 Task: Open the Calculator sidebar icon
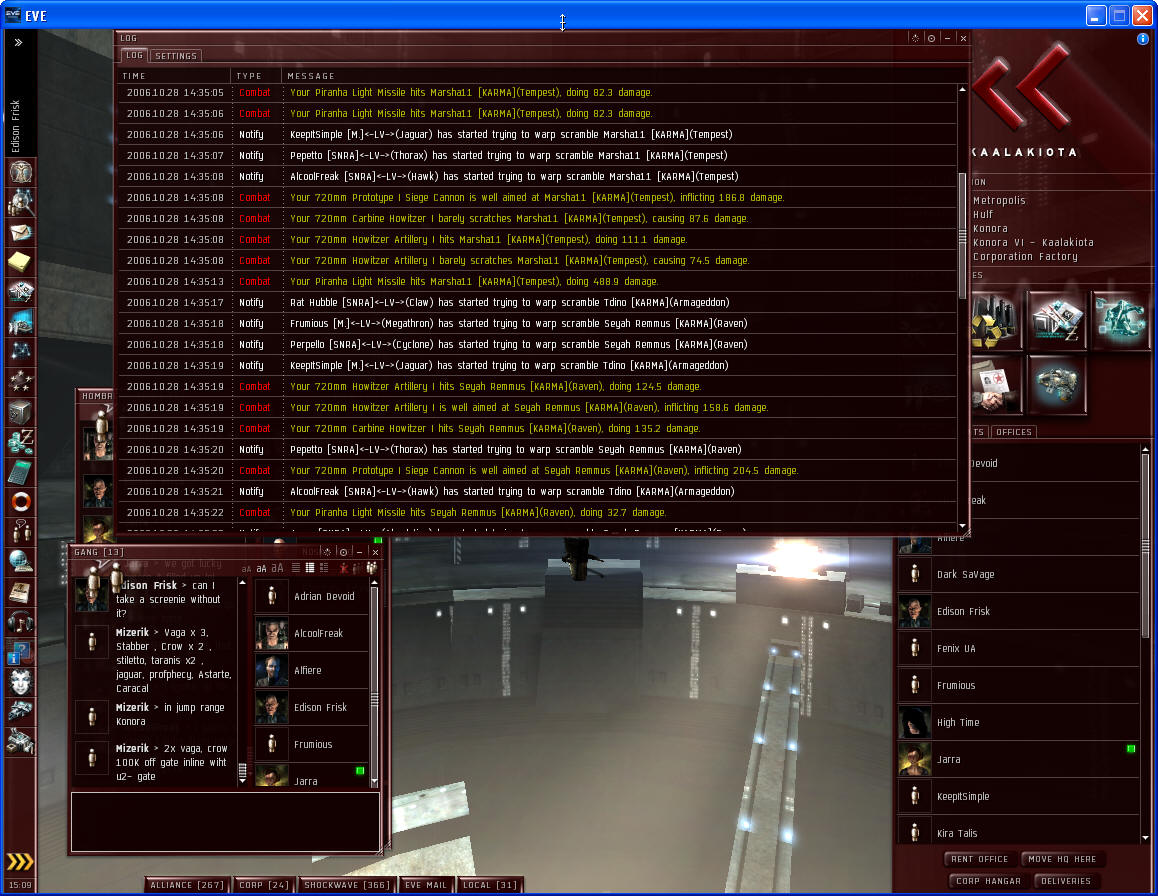(x=21, y=471)
